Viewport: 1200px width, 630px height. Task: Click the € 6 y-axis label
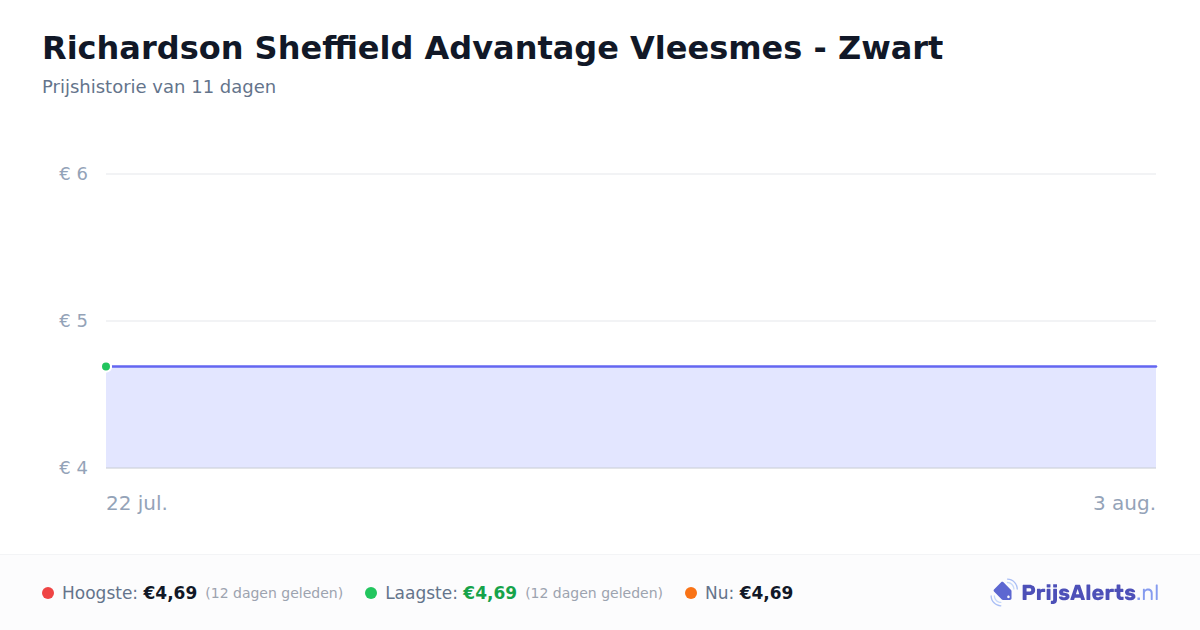(x=73, y=174)
